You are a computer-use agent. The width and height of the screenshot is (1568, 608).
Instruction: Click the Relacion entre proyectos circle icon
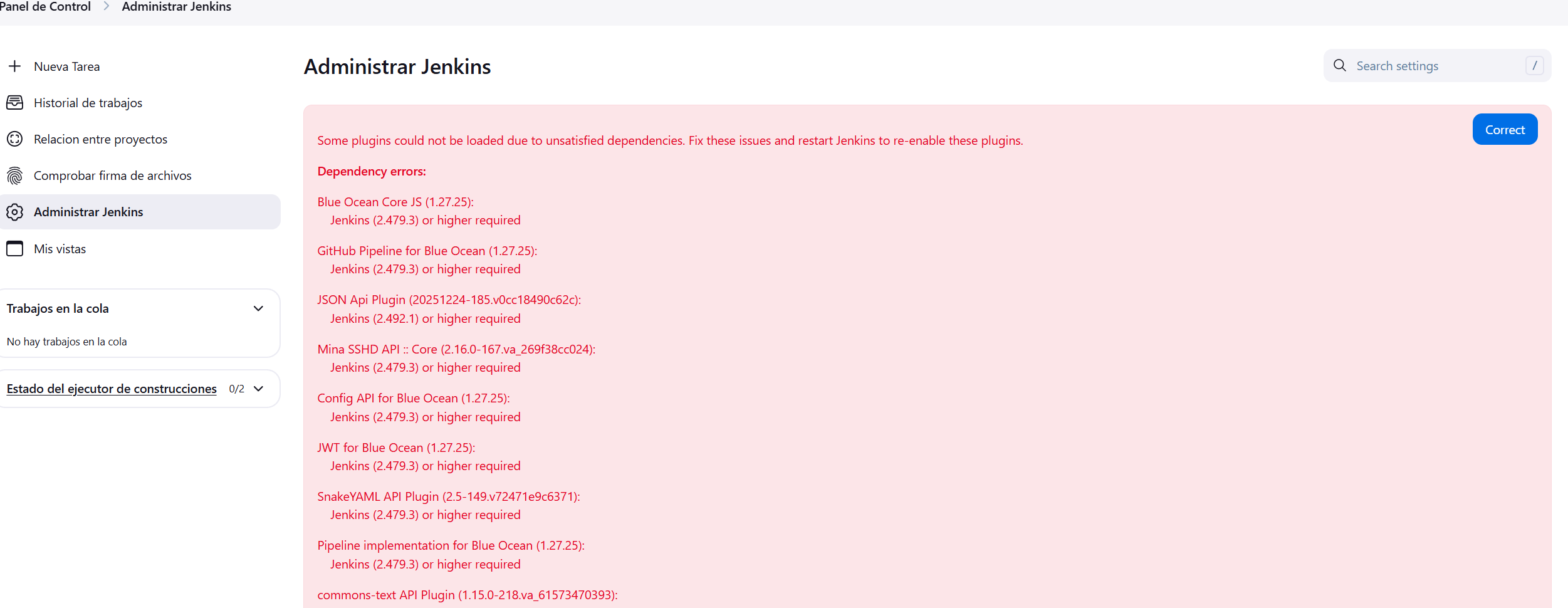tap(15, 139)
